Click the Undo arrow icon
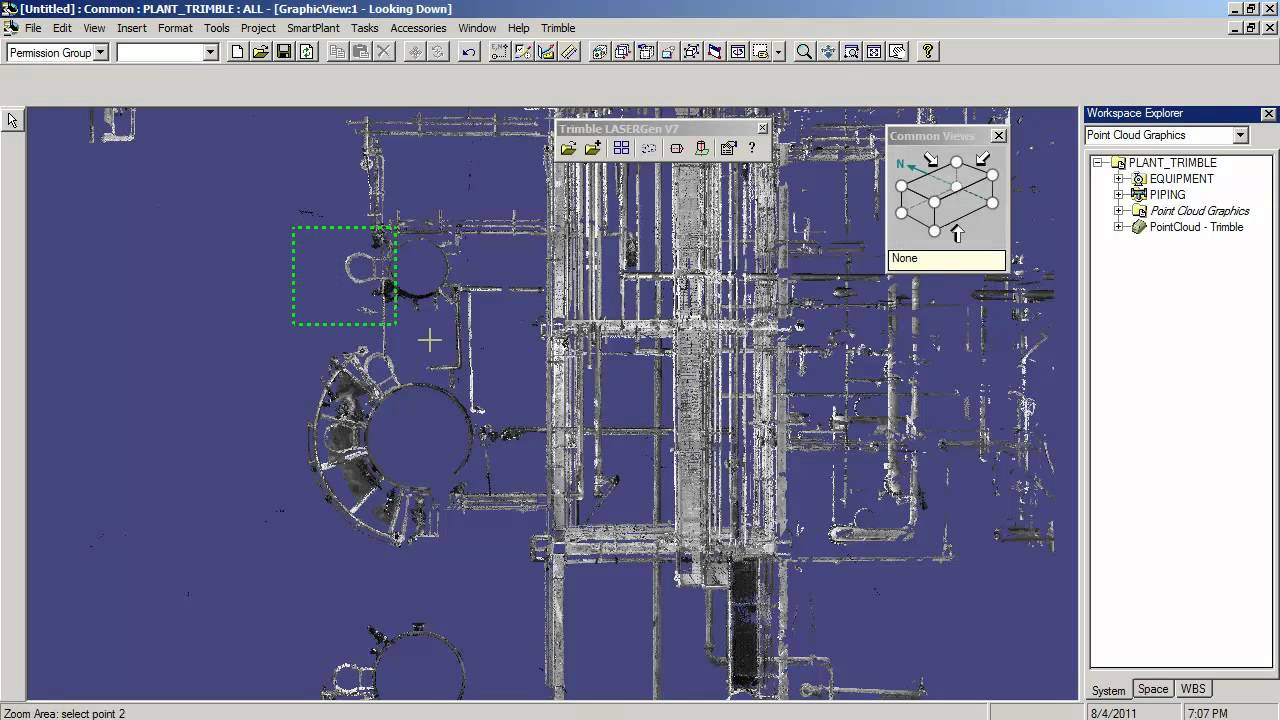Screen dimensions: 1280x720 point(469,52)
